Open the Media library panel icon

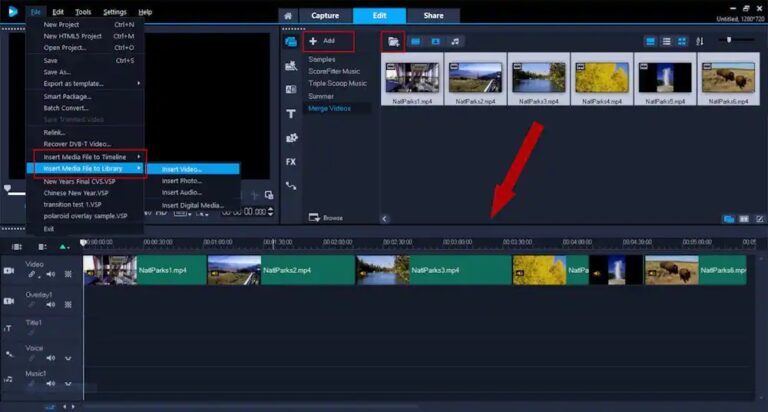[x=290, y=42]
